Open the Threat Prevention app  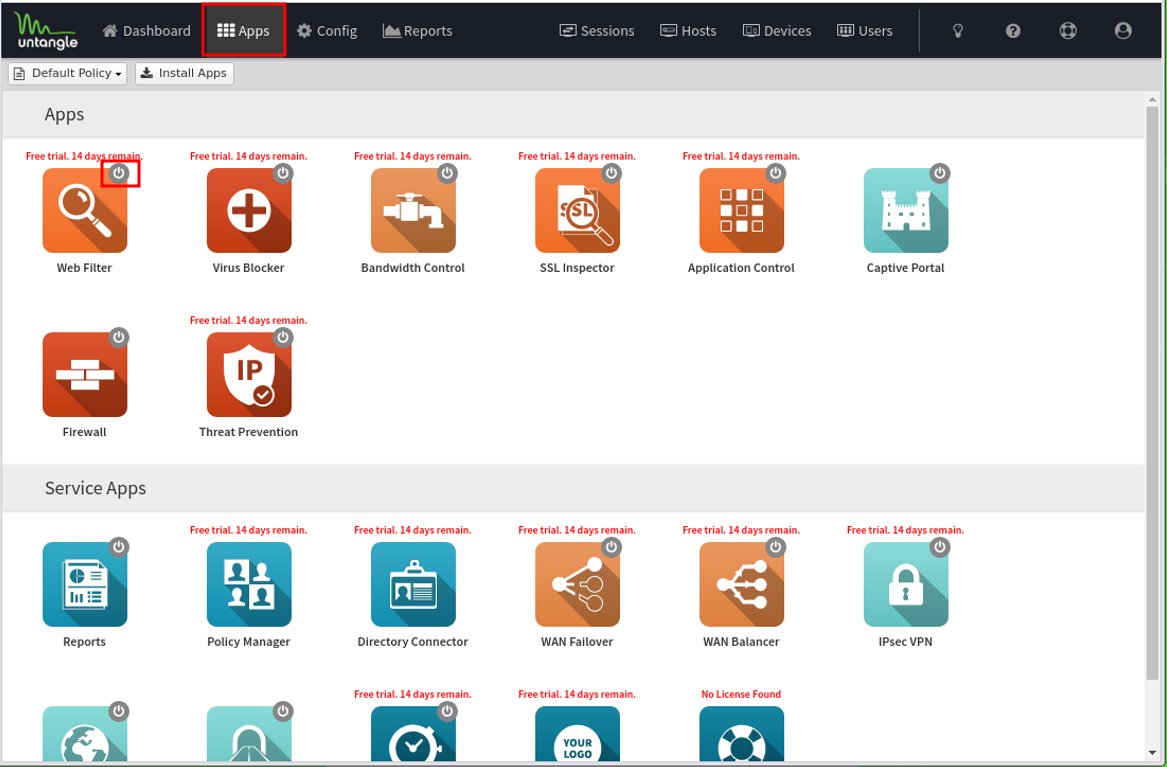click(x=249, y=374)
